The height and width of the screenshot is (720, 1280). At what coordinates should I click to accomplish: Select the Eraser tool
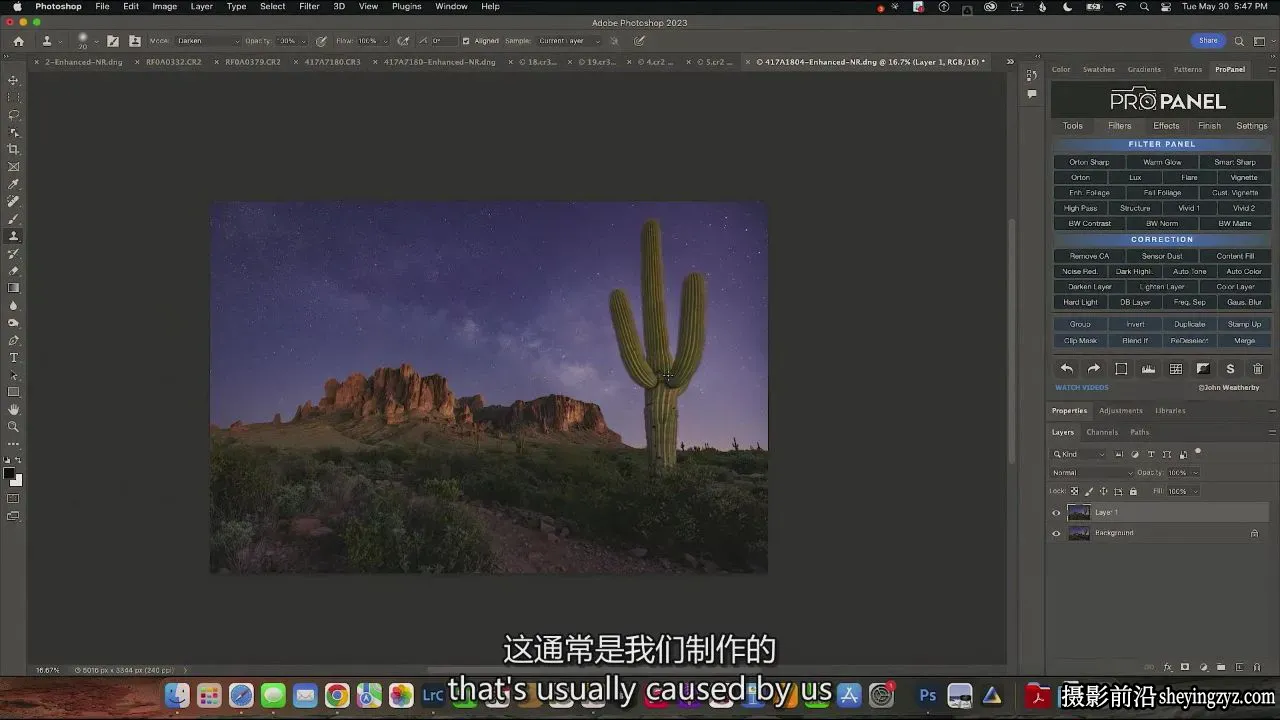click(13, 271)
